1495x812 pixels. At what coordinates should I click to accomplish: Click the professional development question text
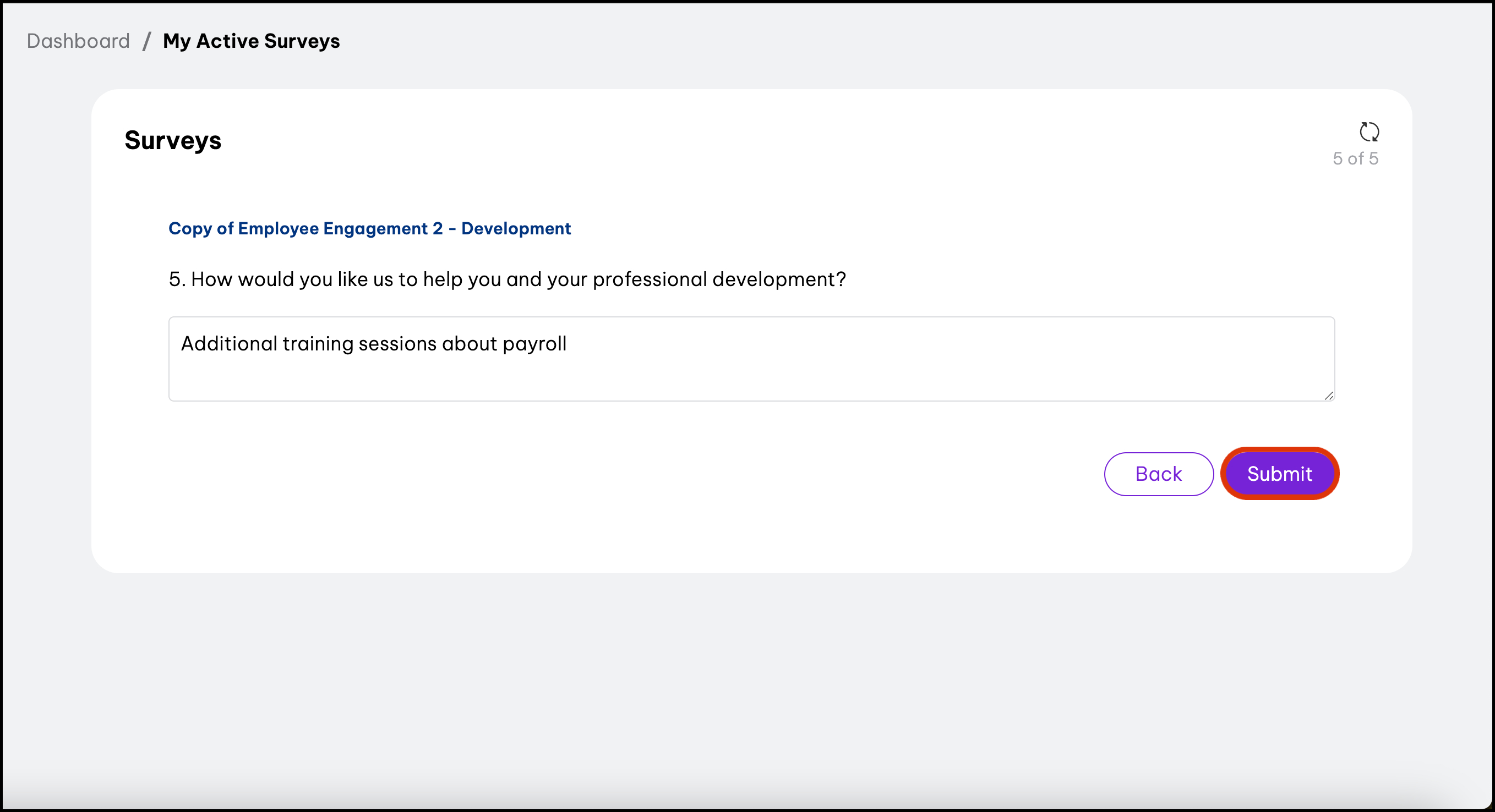(517, 279)
